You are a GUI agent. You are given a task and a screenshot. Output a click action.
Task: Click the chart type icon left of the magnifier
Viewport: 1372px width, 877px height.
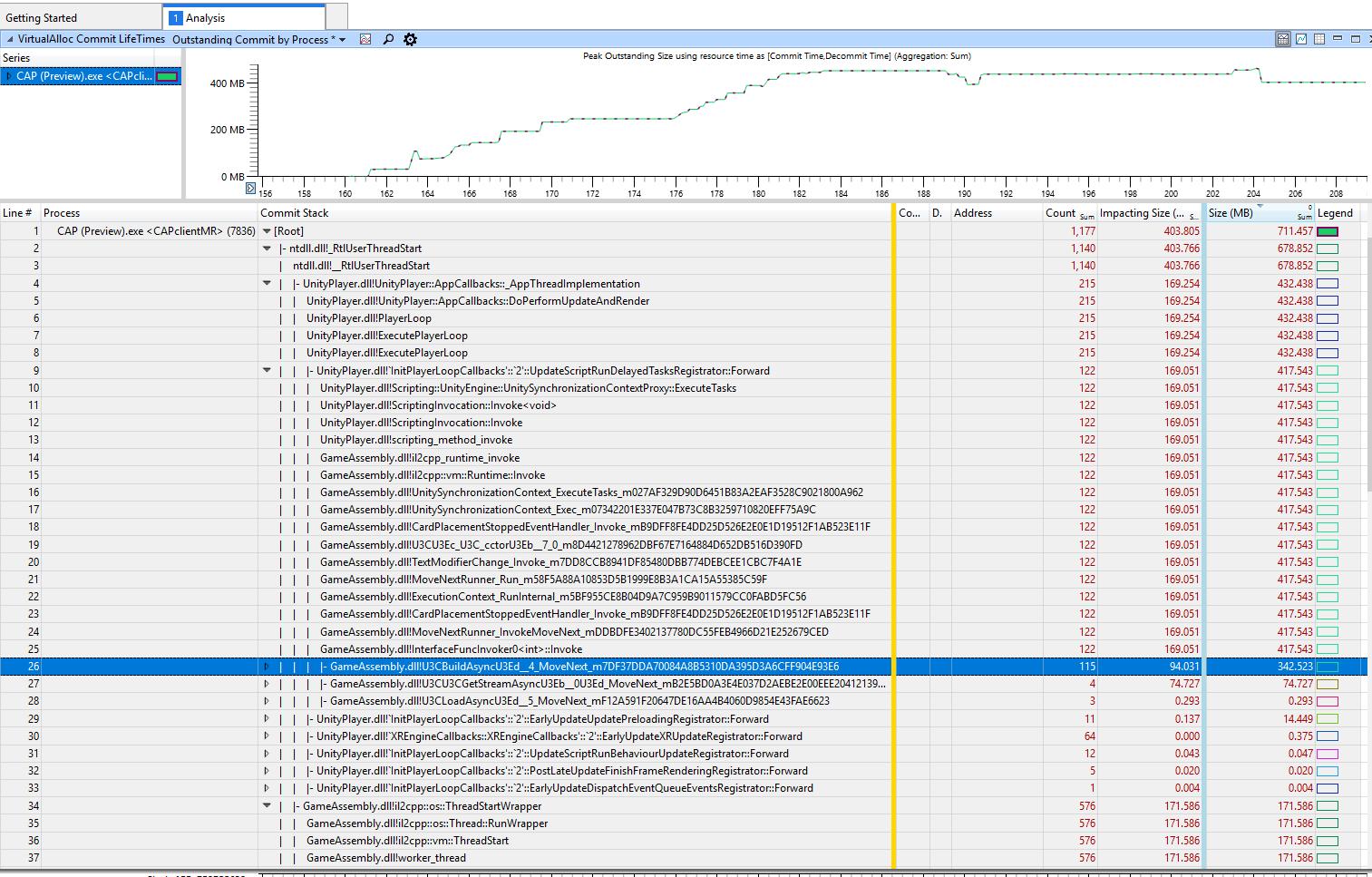(365, 39)
